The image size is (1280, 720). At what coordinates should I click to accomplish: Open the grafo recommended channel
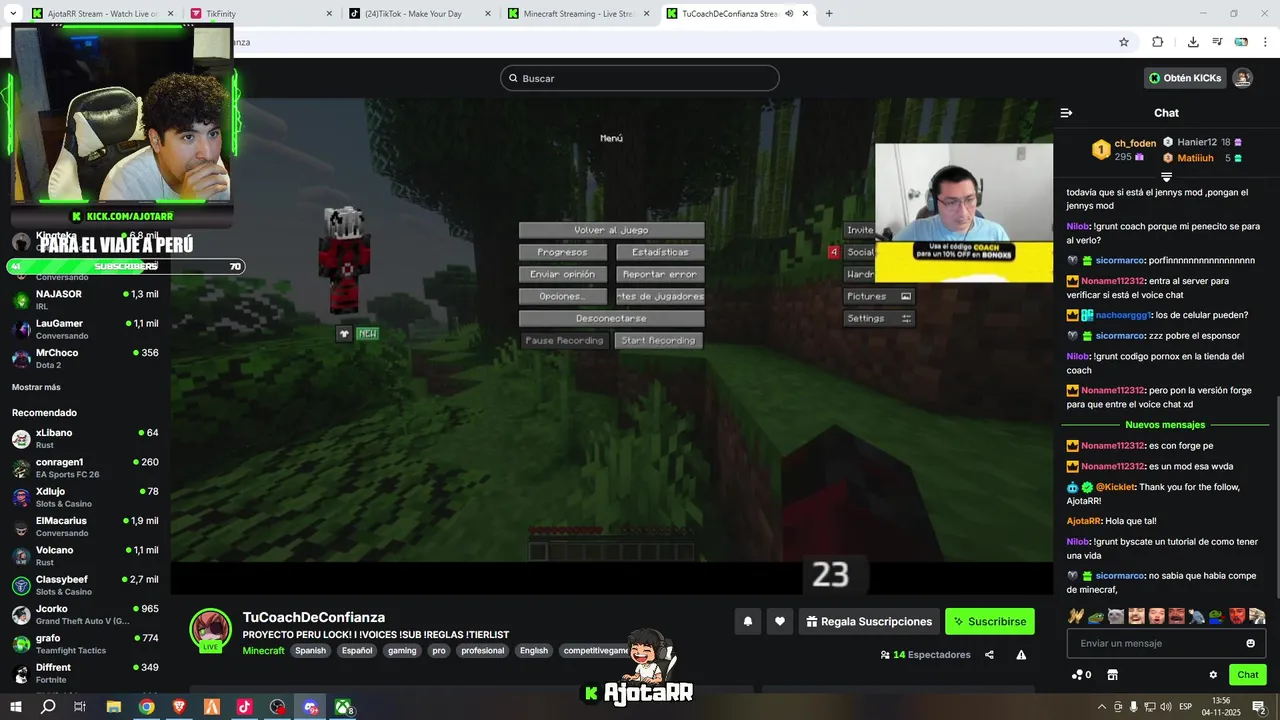(85, 644)
